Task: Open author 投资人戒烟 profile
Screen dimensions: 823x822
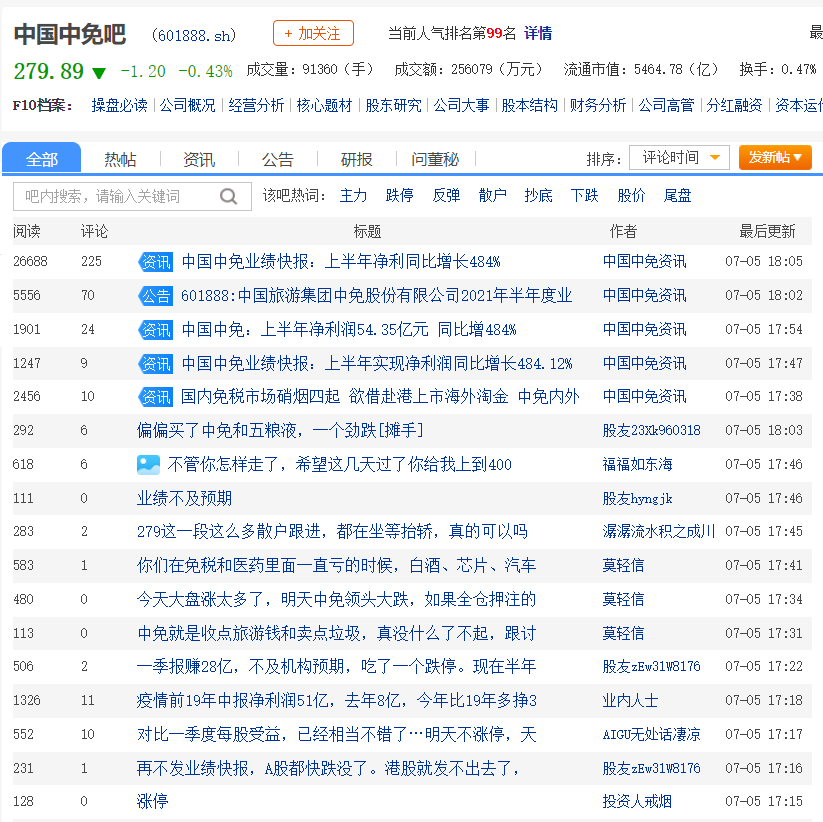Action: (637, 802)
